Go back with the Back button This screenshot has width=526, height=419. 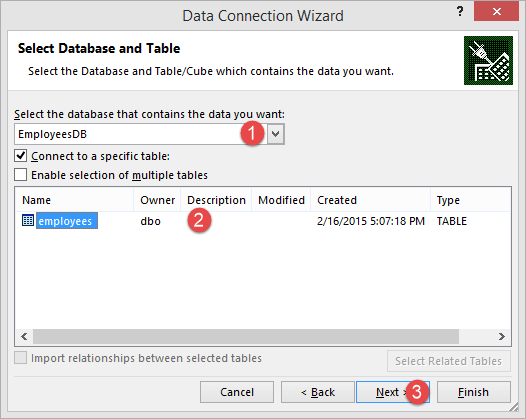(318, 392)
